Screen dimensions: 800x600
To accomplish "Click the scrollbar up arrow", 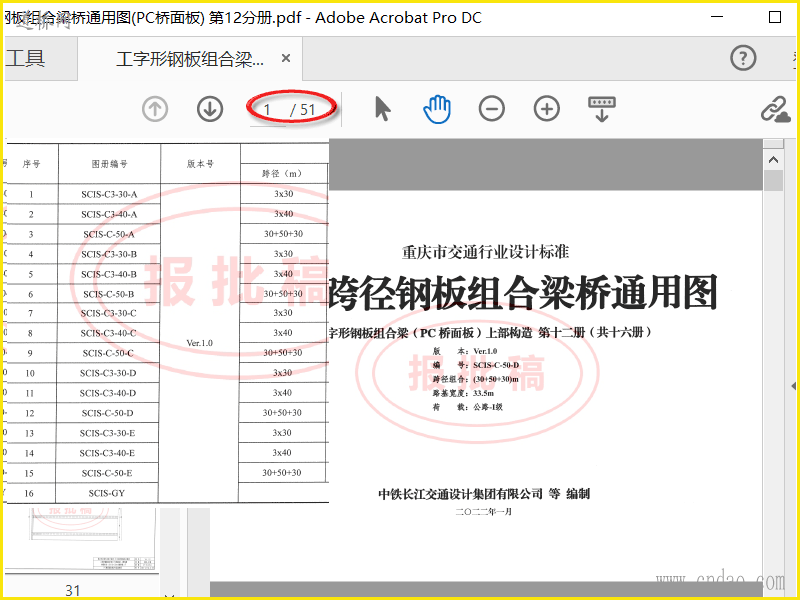I will pyautogui.click(x=773, y=160).
